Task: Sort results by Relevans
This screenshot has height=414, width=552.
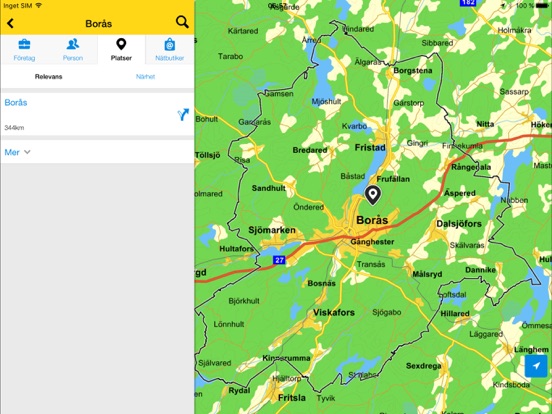Action: pos(49,76)
